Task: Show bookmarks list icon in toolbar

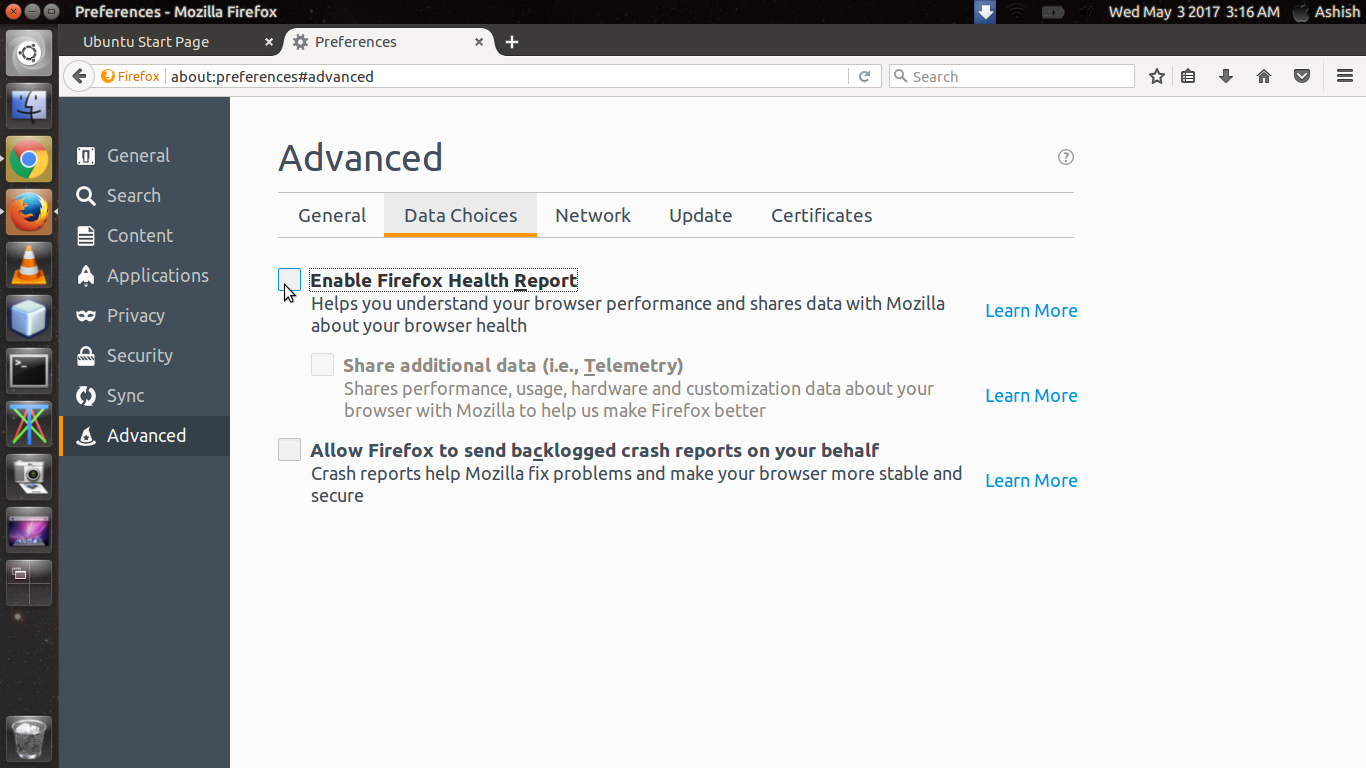Action: (1188, 76)
